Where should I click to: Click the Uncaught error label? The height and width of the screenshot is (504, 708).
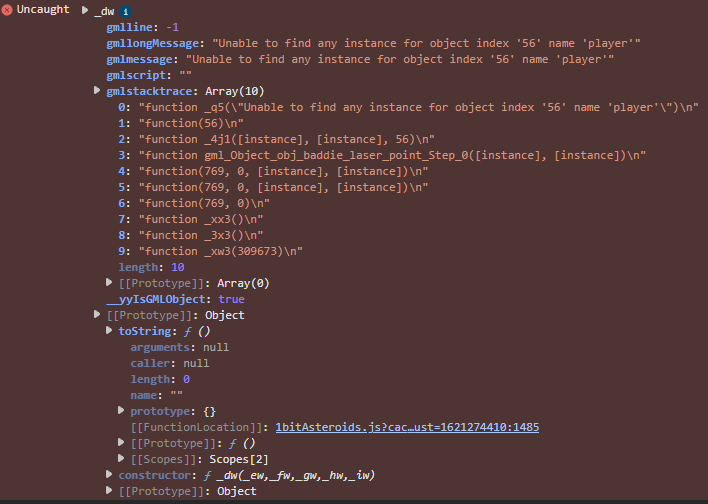(x=43, y=10)
